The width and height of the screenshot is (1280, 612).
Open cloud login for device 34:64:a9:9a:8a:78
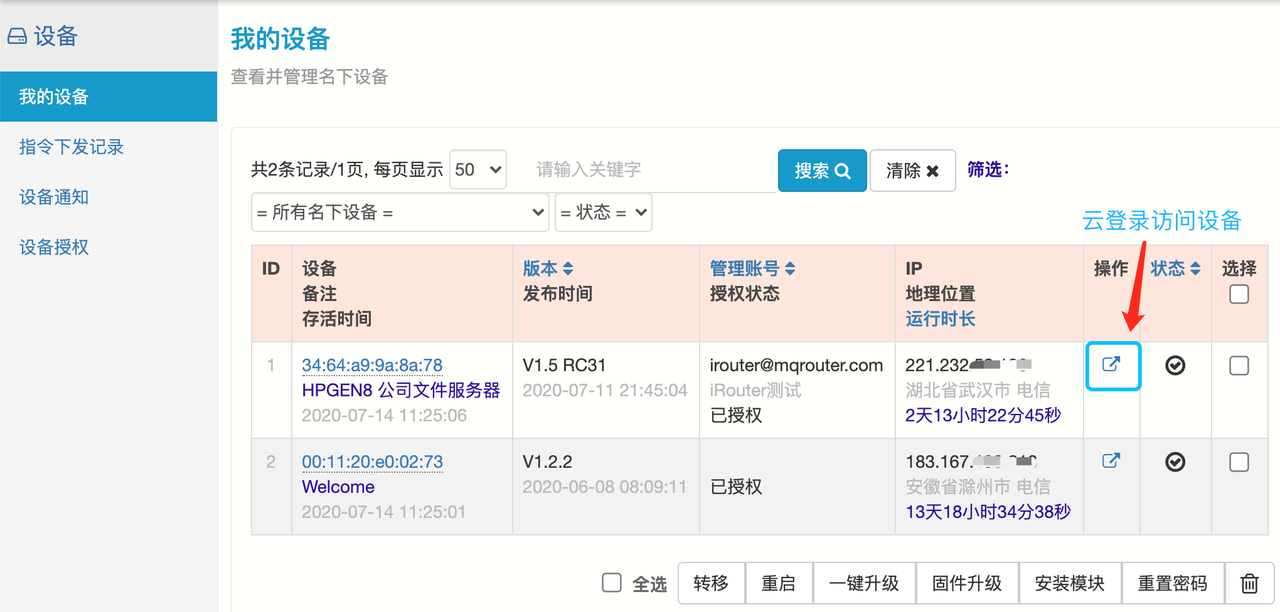pos(1111,365)
